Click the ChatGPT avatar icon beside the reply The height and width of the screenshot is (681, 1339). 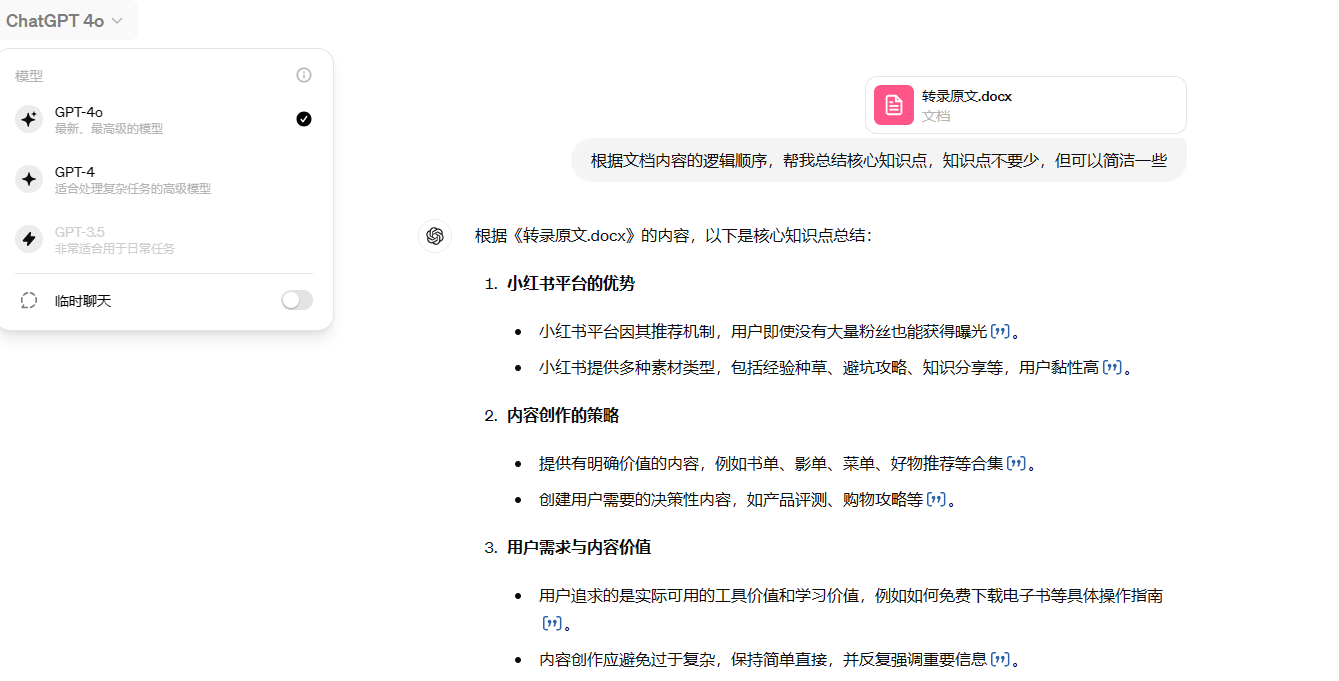coord(435,236)
